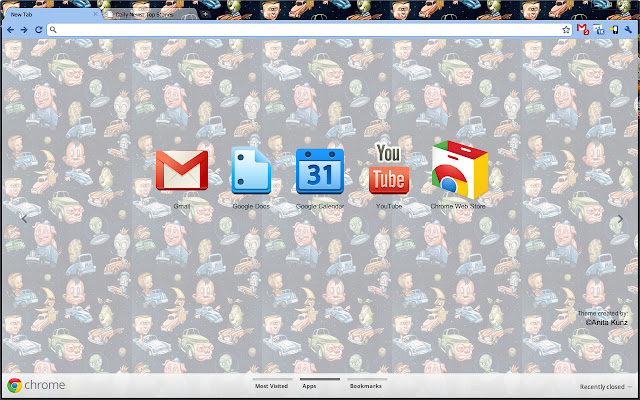Click the Google Calendar label text
This screenshot has height=400, width=640.
click(x=320, y=207)
